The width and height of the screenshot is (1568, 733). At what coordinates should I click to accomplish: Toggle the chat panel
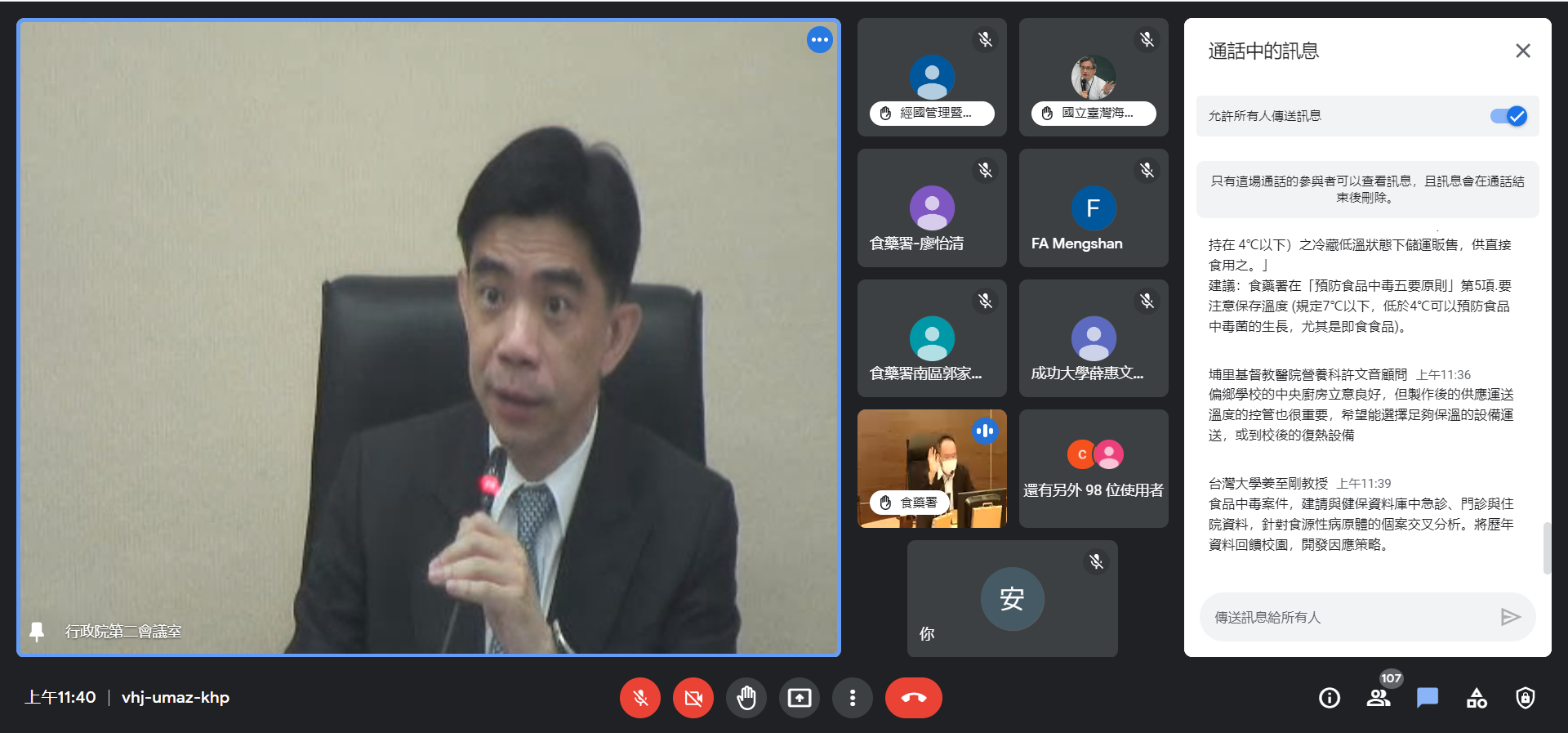[x=1428, y=698]
